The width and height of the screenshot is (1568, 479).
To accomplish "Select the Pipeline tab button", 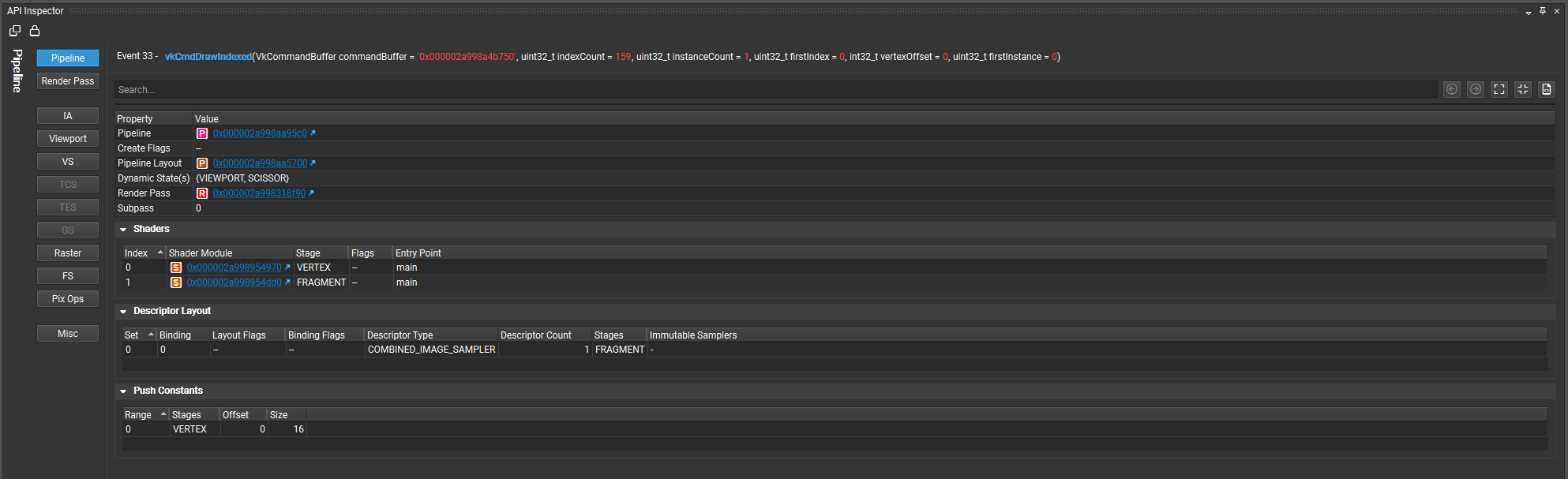I will (x=68, y=58).
